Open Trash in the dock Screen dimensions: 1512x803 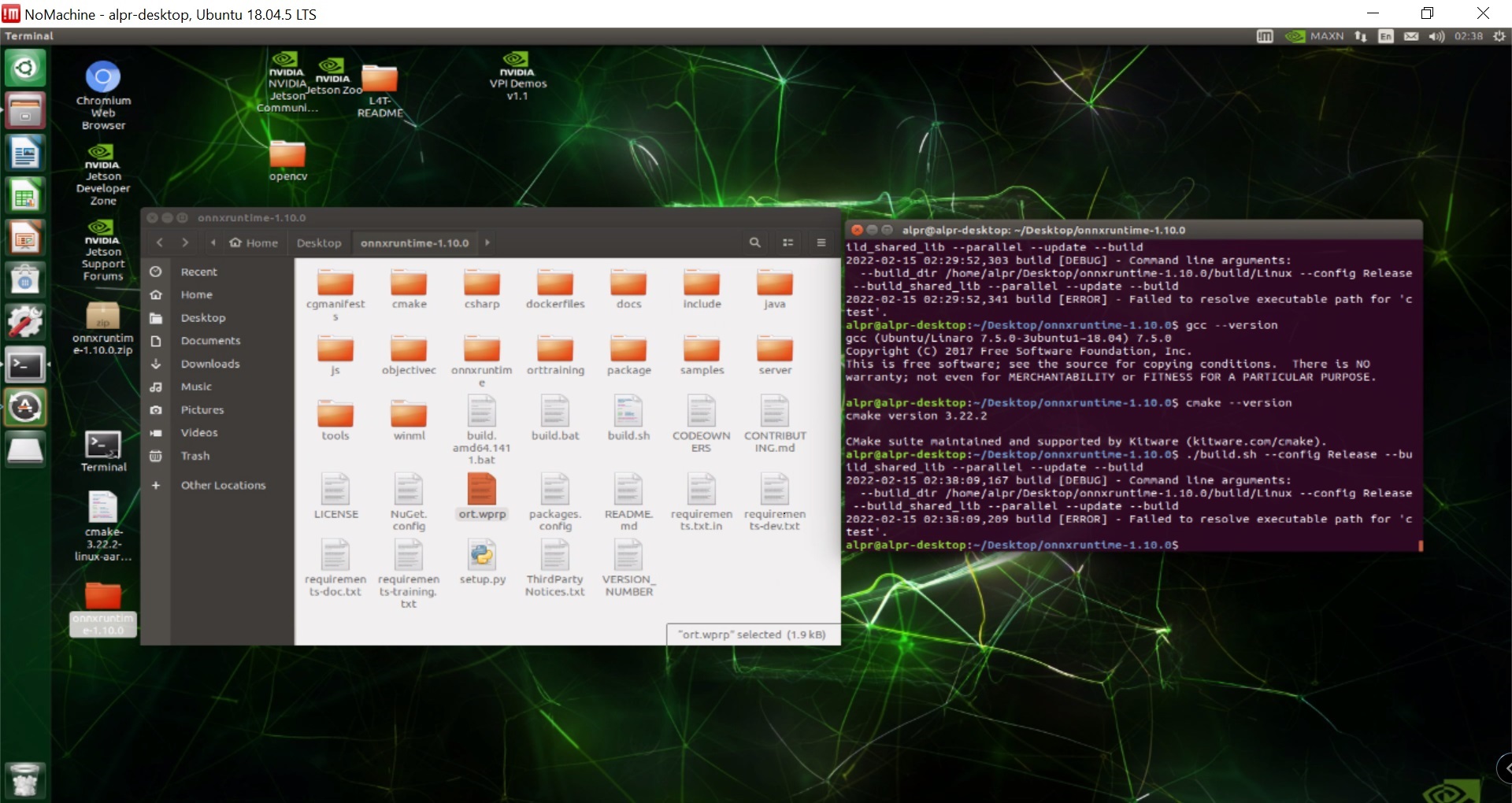(25, 779)
